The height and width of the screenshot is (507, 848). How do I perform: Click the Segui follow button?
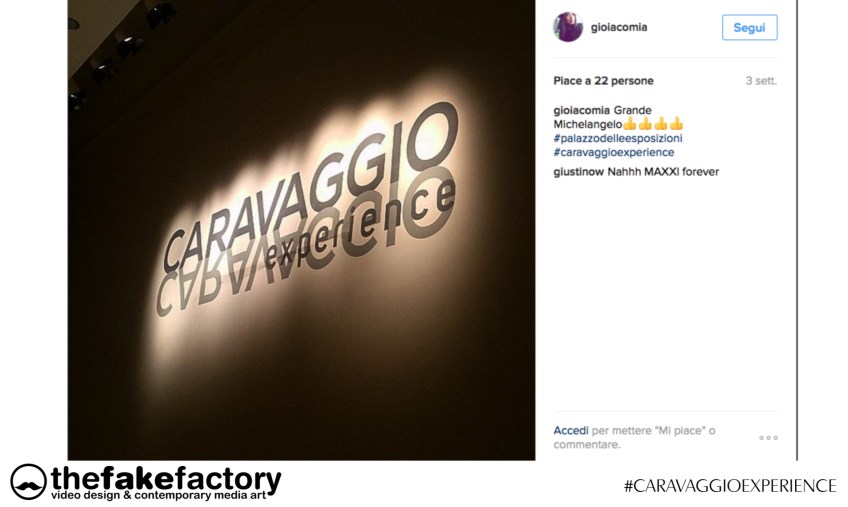[749, 28]
